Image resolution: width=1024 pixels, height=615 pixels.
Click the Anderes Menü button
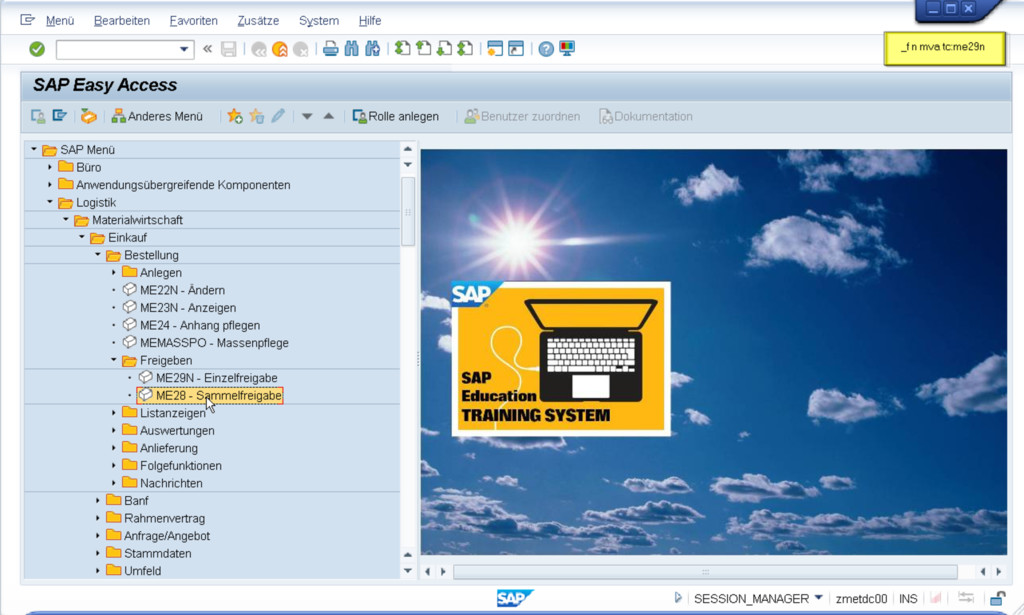point(157,116)
